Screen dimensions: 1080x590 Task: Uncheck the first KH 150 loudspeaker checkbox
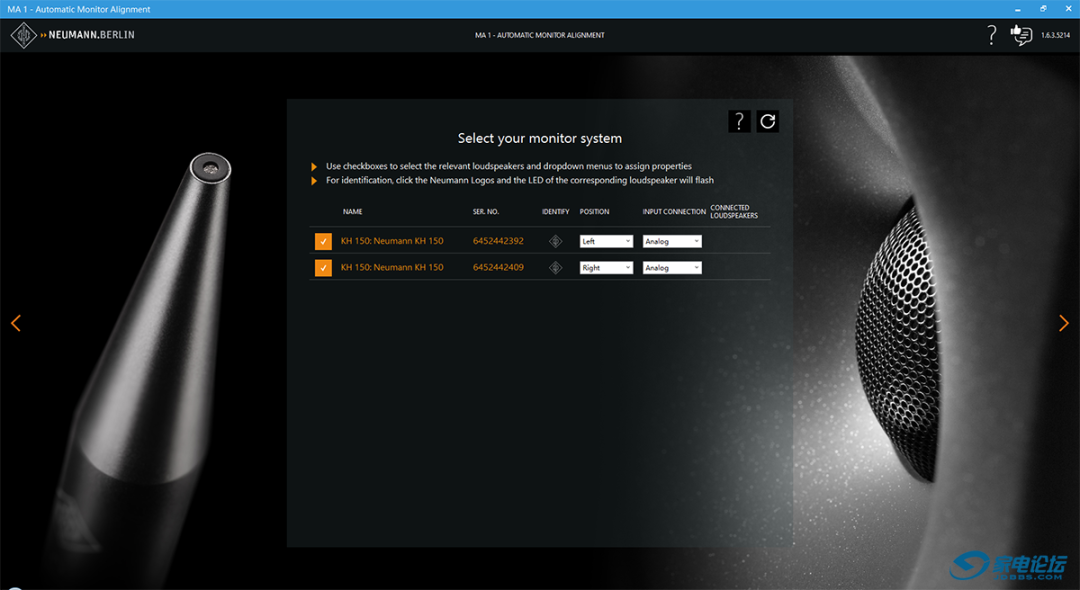[x=323, y=241]
